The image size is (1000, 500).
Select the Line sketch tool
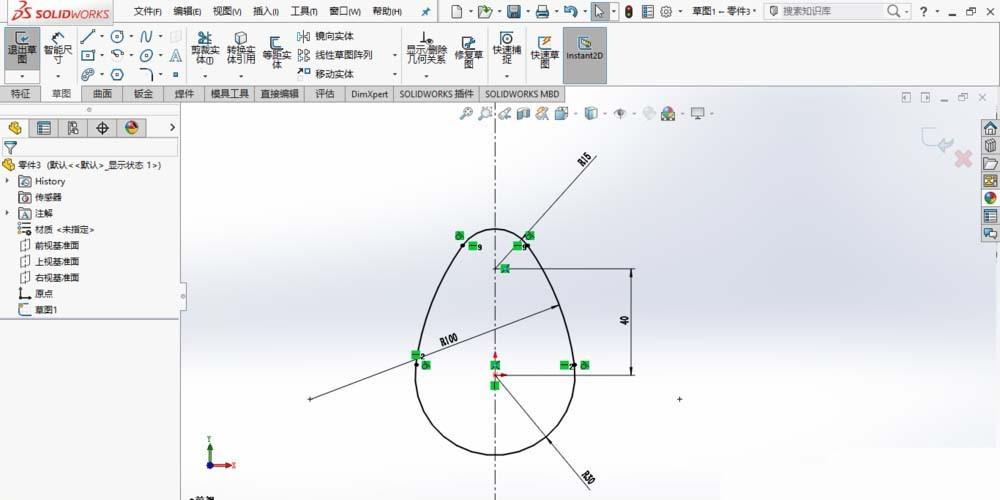click(87, 36)
